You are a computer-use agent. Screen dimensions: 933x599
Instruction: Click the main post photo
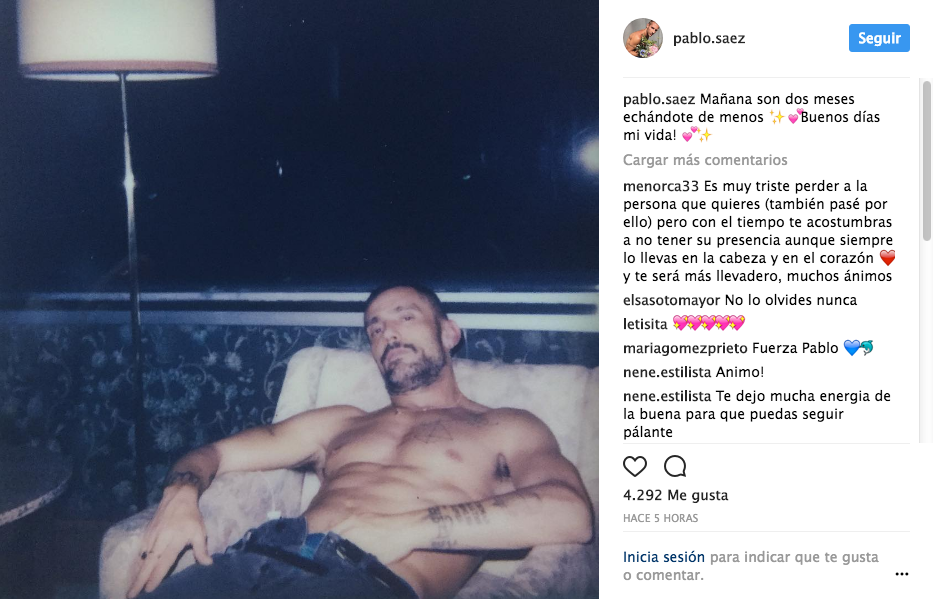point(299,299)
